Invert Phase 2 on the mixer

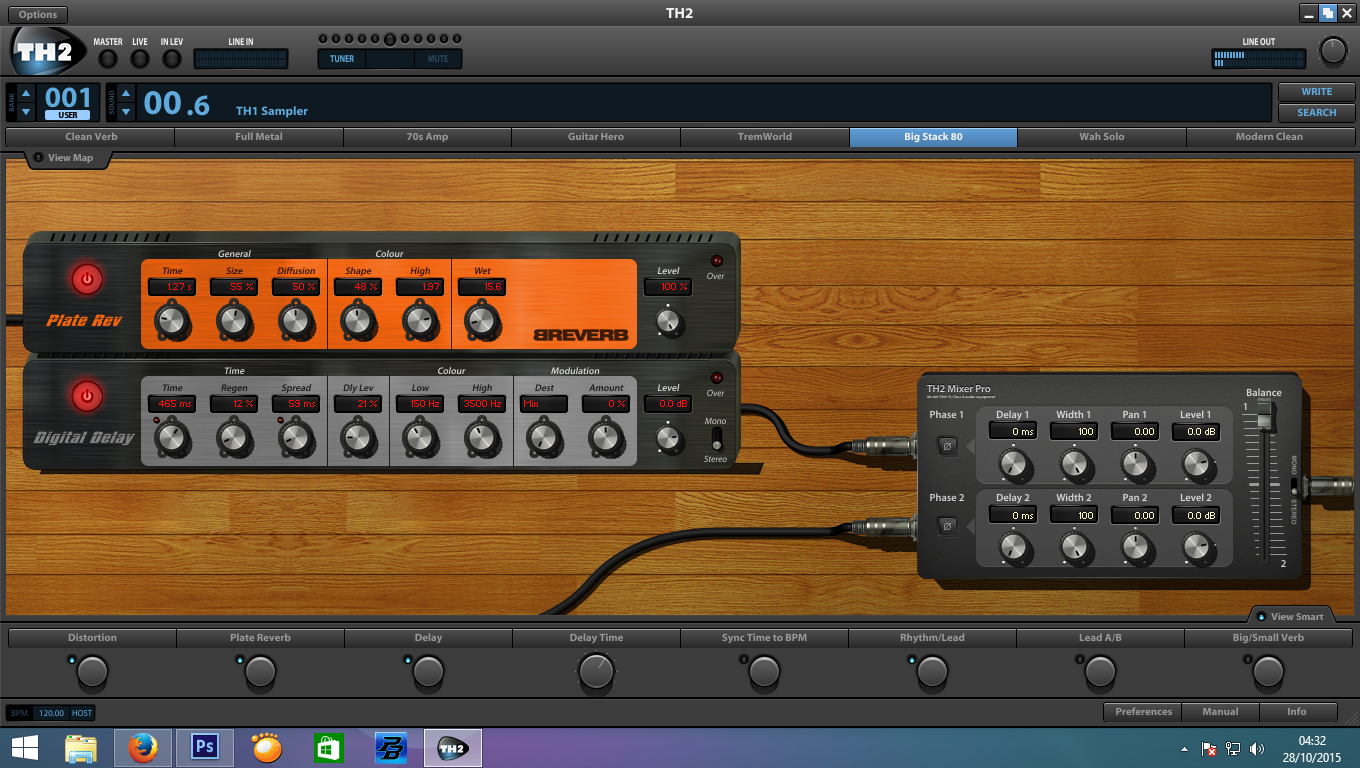click(x=947, y=526)
